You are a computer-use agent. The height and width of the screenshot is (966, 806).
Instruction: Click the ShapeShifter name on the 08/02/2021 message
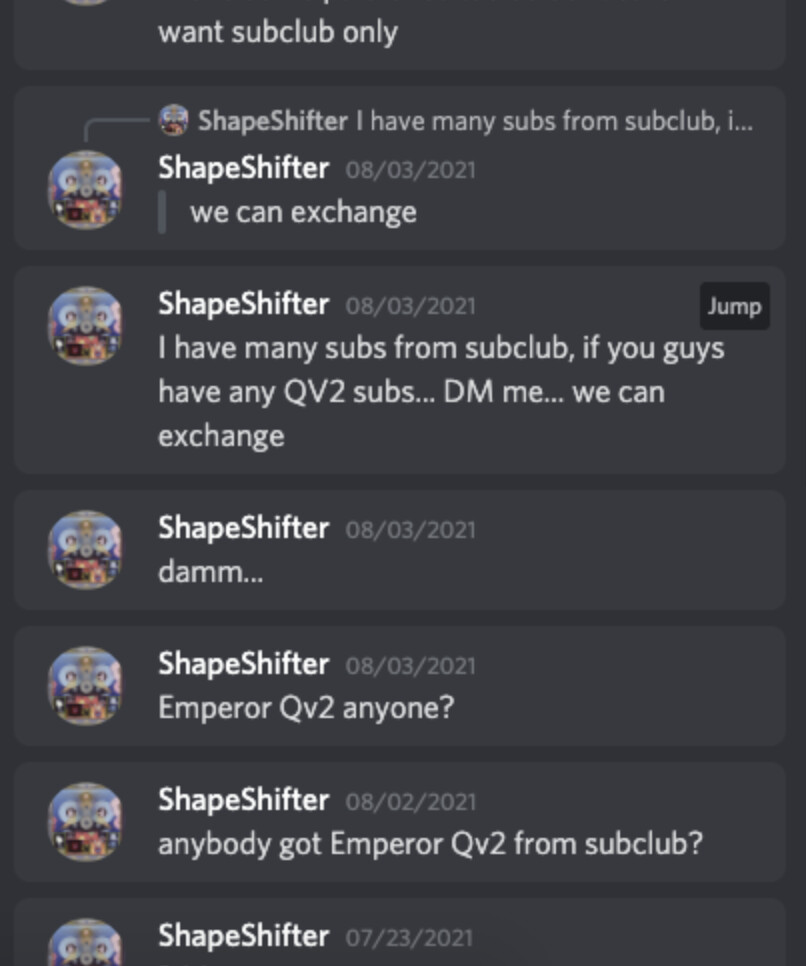point(243,800)
